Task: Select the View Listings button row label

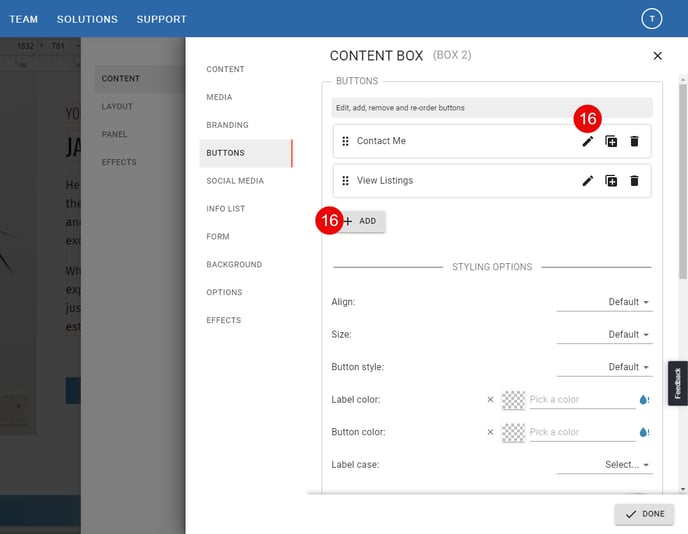Action: 385,181
